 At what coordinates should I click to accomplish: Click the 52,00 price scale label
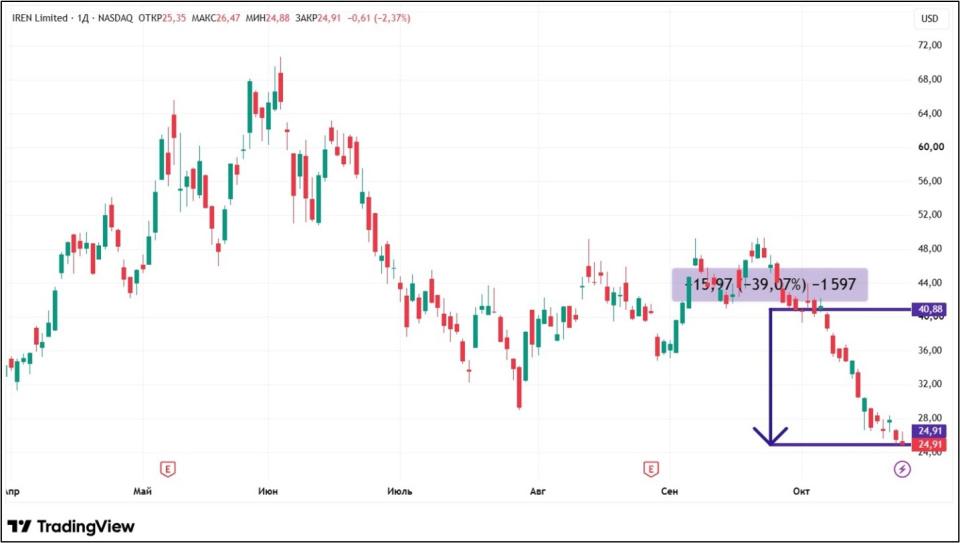pyautogui.click(x=929, y=215)
